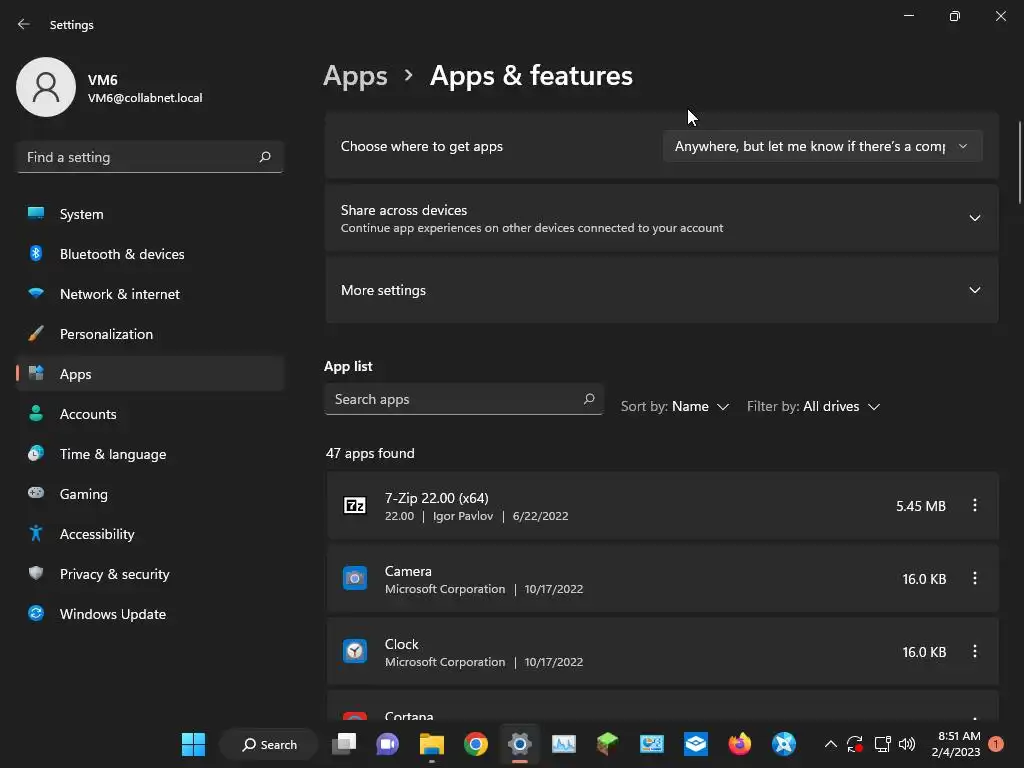Open clock and date flyout 8:51 AM

coord(956,744)
